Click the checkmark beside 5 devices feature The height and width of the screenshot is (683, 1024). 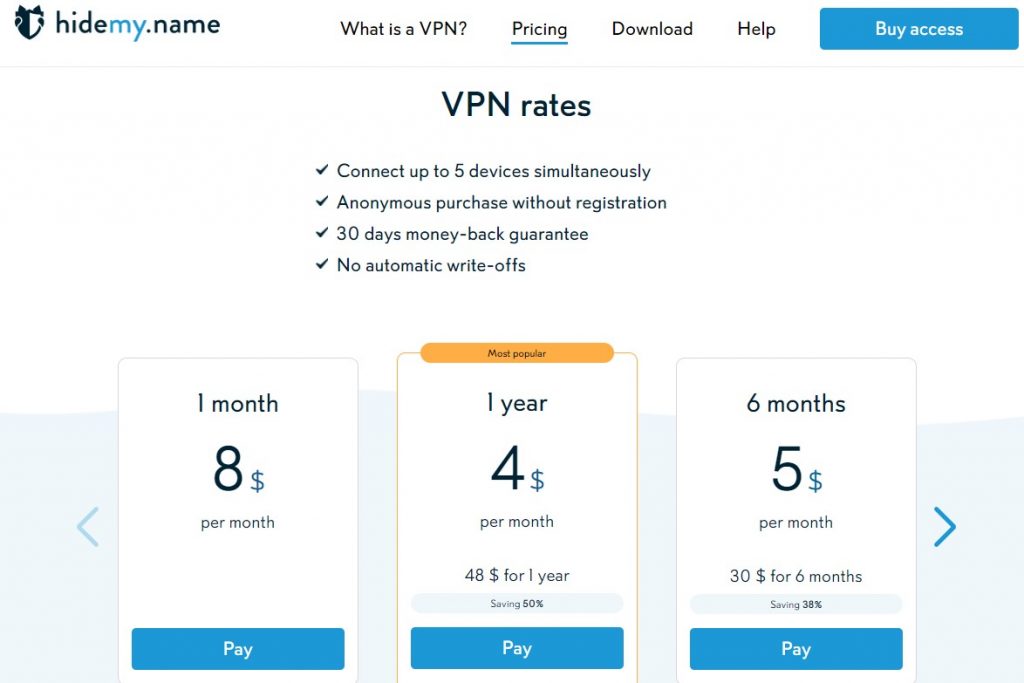coord(321,170)
